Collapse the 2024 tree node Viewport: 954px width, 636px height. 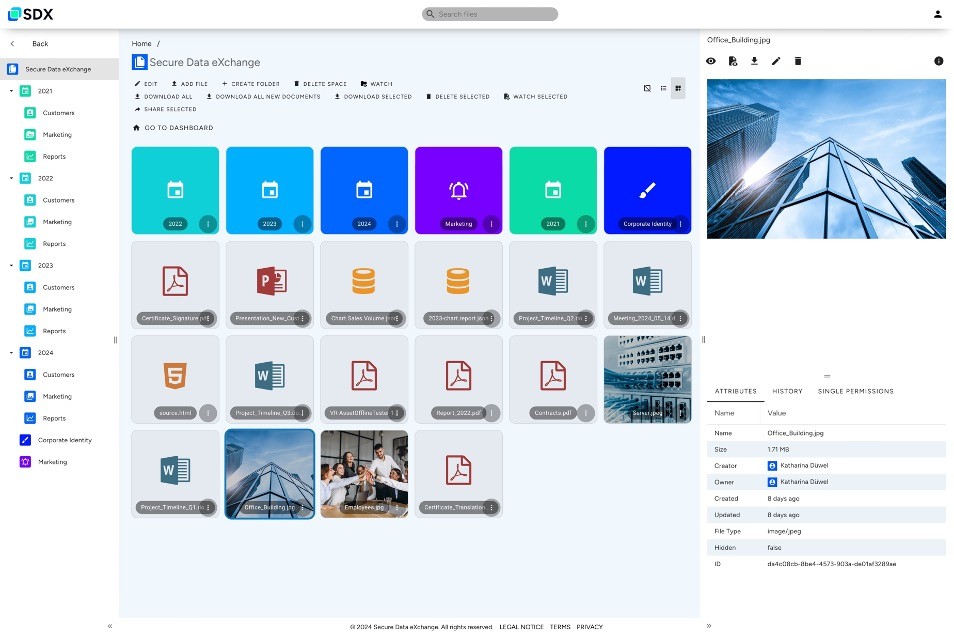[x=12, y=353]
